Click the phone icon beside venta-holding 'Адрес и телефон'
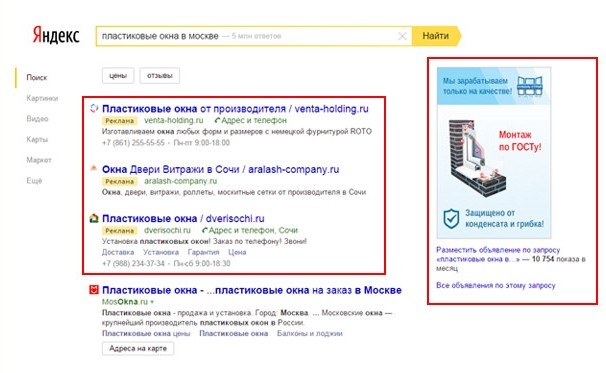 (x=218, y=121)
